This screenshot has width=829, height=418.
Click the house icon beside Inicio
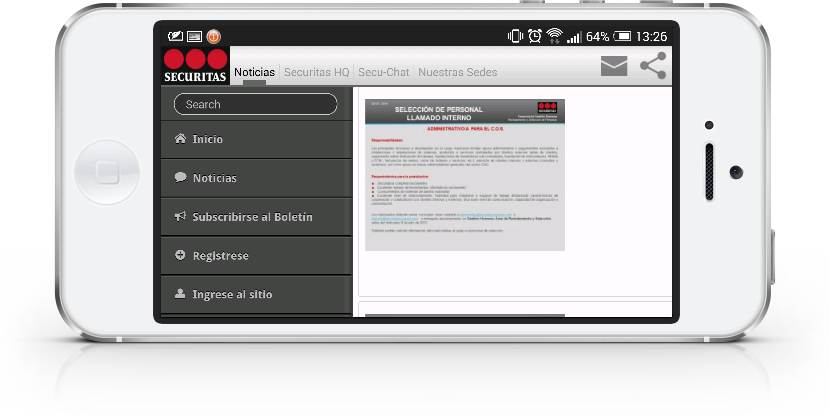pyautogui.click(x=180, y=139)
